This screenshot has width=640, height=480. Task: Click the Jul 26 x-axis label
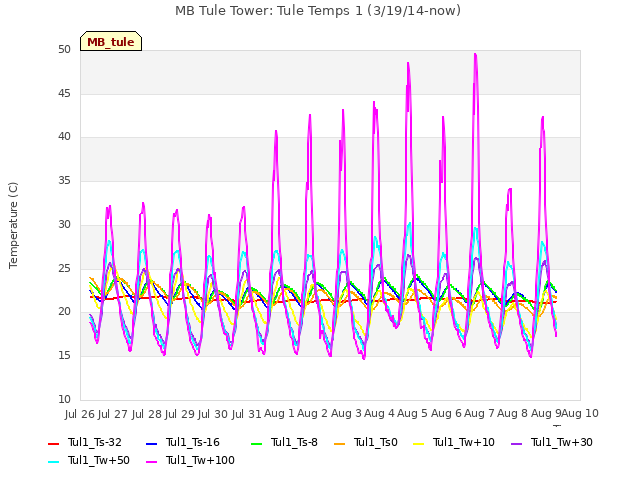[x=80, y=414]
